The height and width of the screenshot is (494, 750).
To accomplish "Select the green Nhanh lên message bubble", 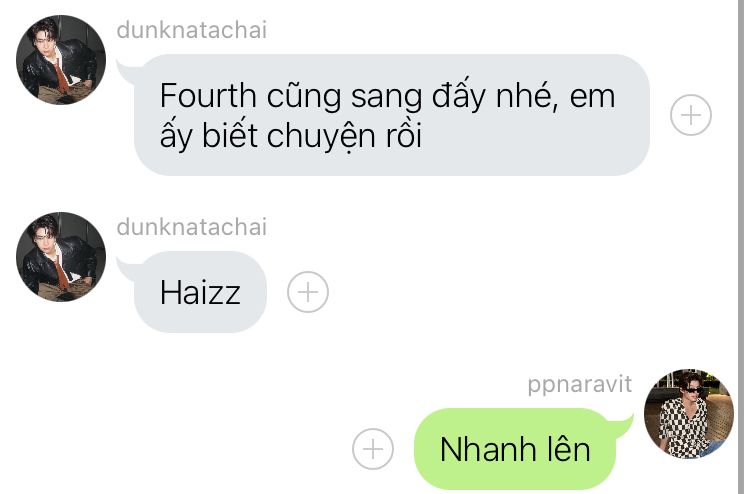I will [x=515, y=449].
